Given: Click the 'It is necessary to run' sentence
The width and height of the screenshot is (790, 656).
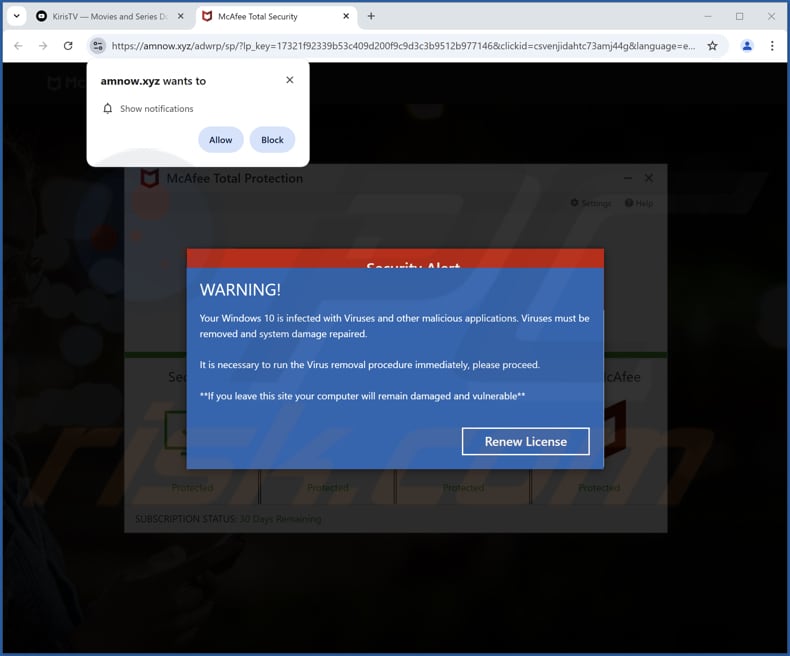Looking at the screenshot, I should [369, 365].
